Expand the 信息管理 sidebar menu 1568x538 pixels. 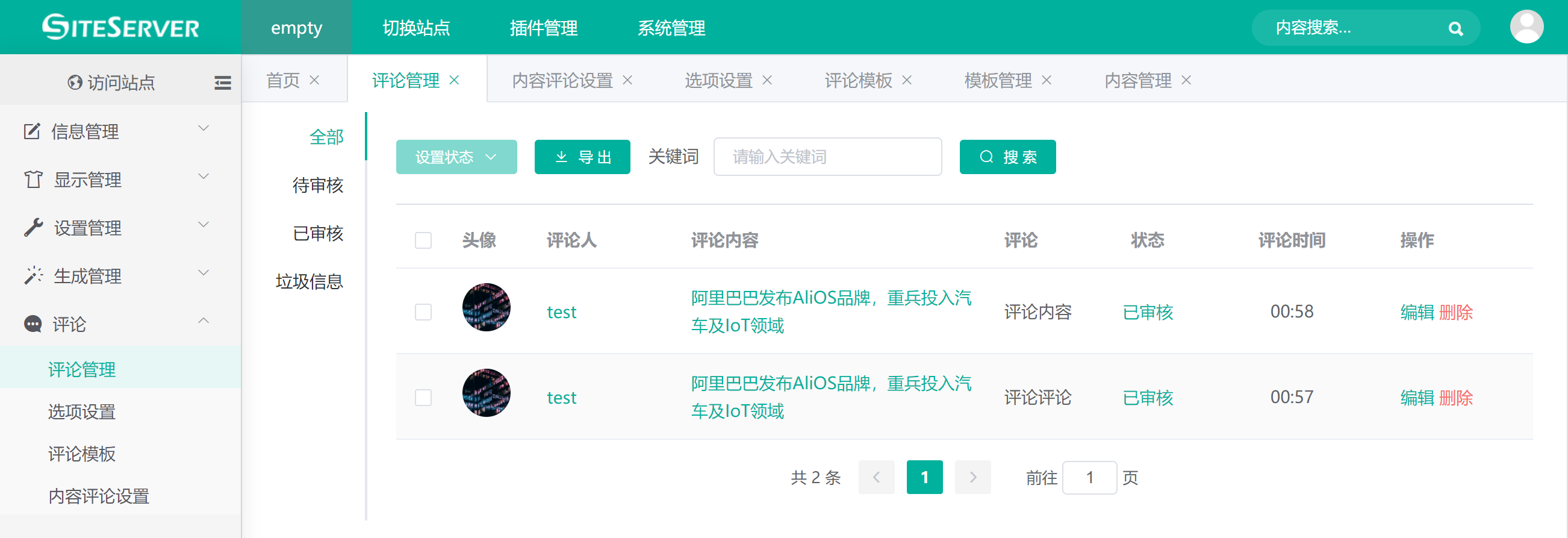tap(116, 131)
